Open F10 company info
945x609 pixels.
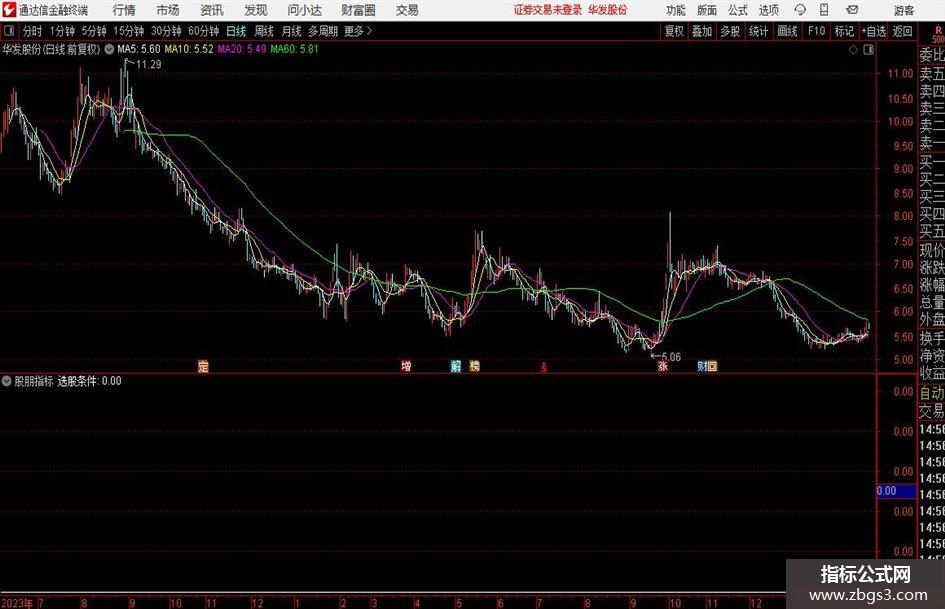click(816, 31)
